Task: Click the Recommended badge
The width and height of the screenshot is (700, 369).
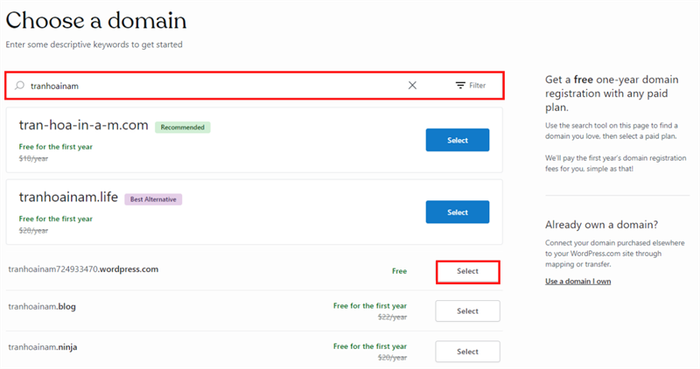Action: click(183, 127)
